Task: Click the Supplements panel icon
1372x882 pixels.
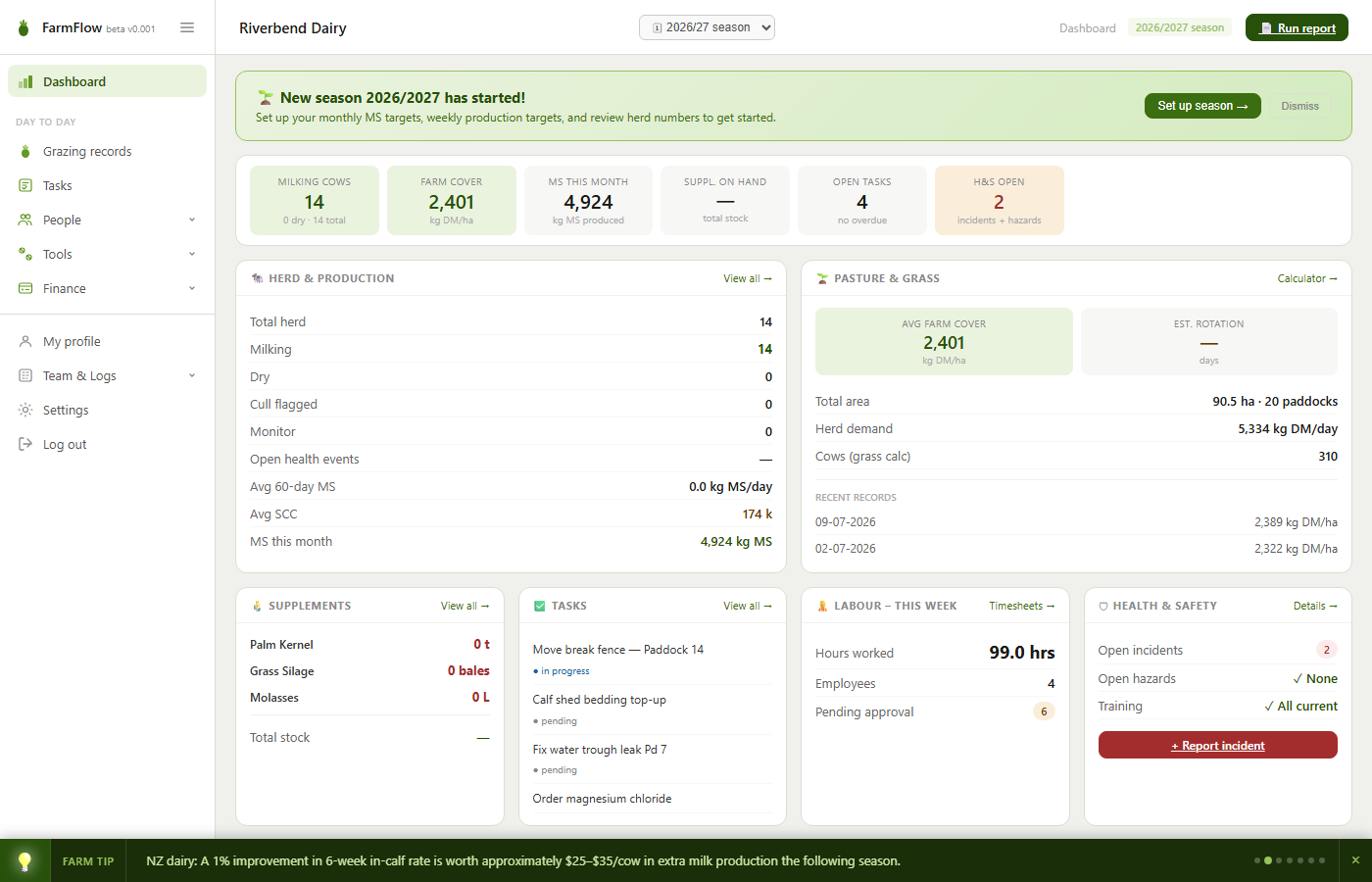Action: [x=257, y=606]
